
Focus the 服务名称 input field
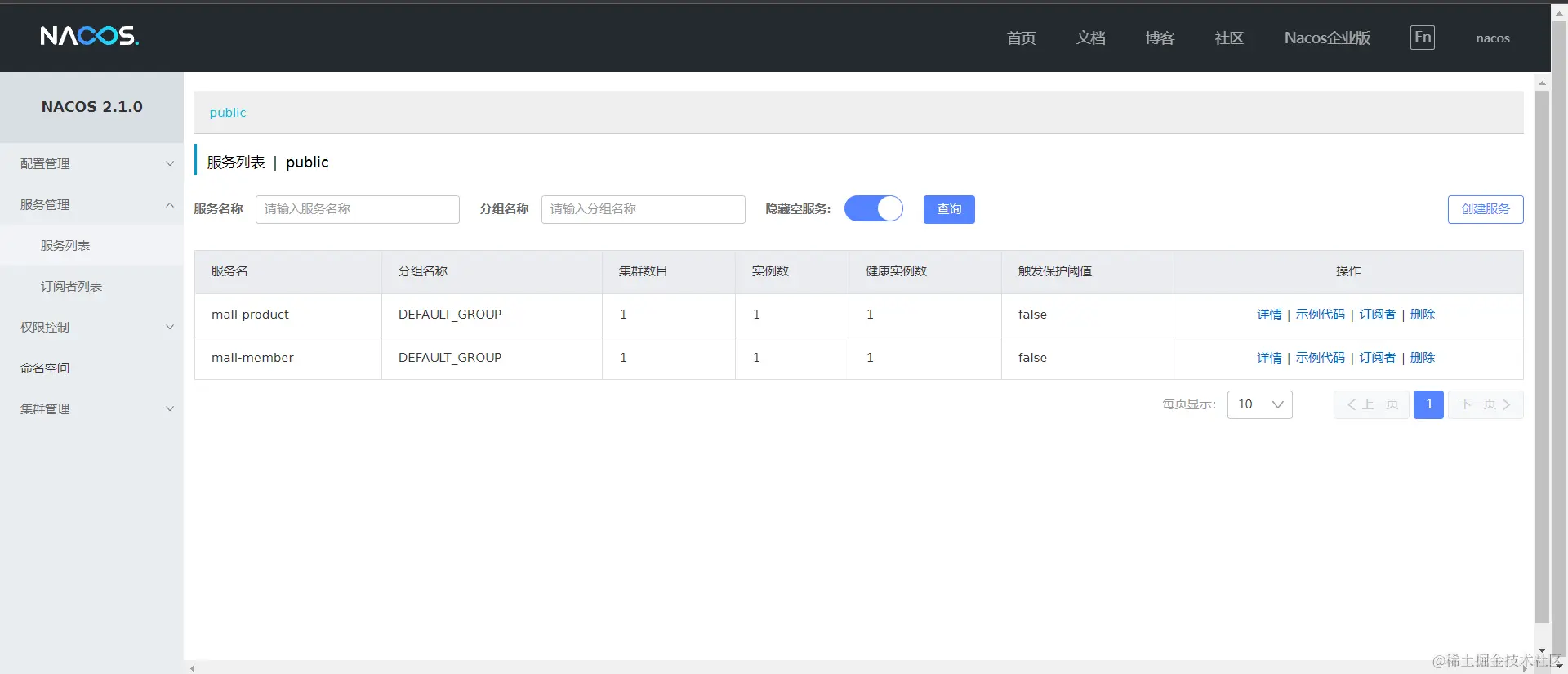(x=358, y=209)
